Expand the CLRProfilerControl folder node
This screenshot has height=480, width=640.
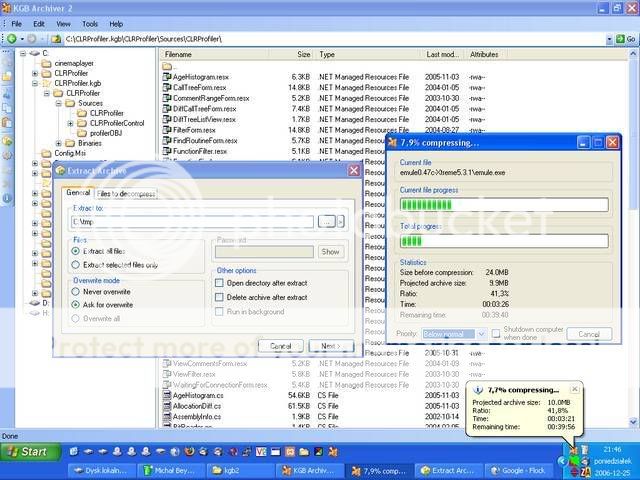pyautogui.click(x=71, y=123)
